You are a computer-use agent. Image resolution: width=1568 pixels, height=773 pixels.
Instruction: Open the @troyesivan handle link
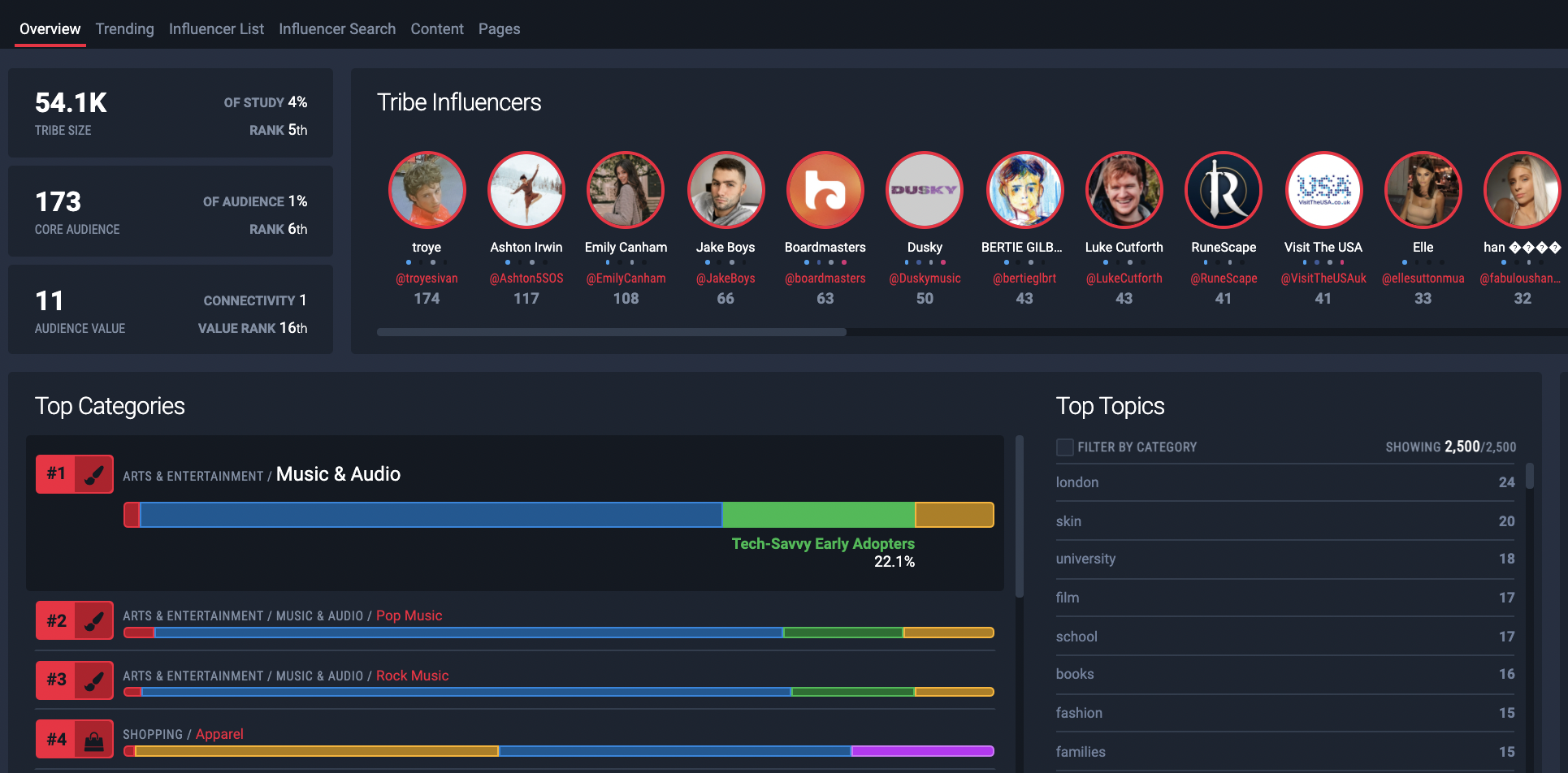tap(427, 278)
